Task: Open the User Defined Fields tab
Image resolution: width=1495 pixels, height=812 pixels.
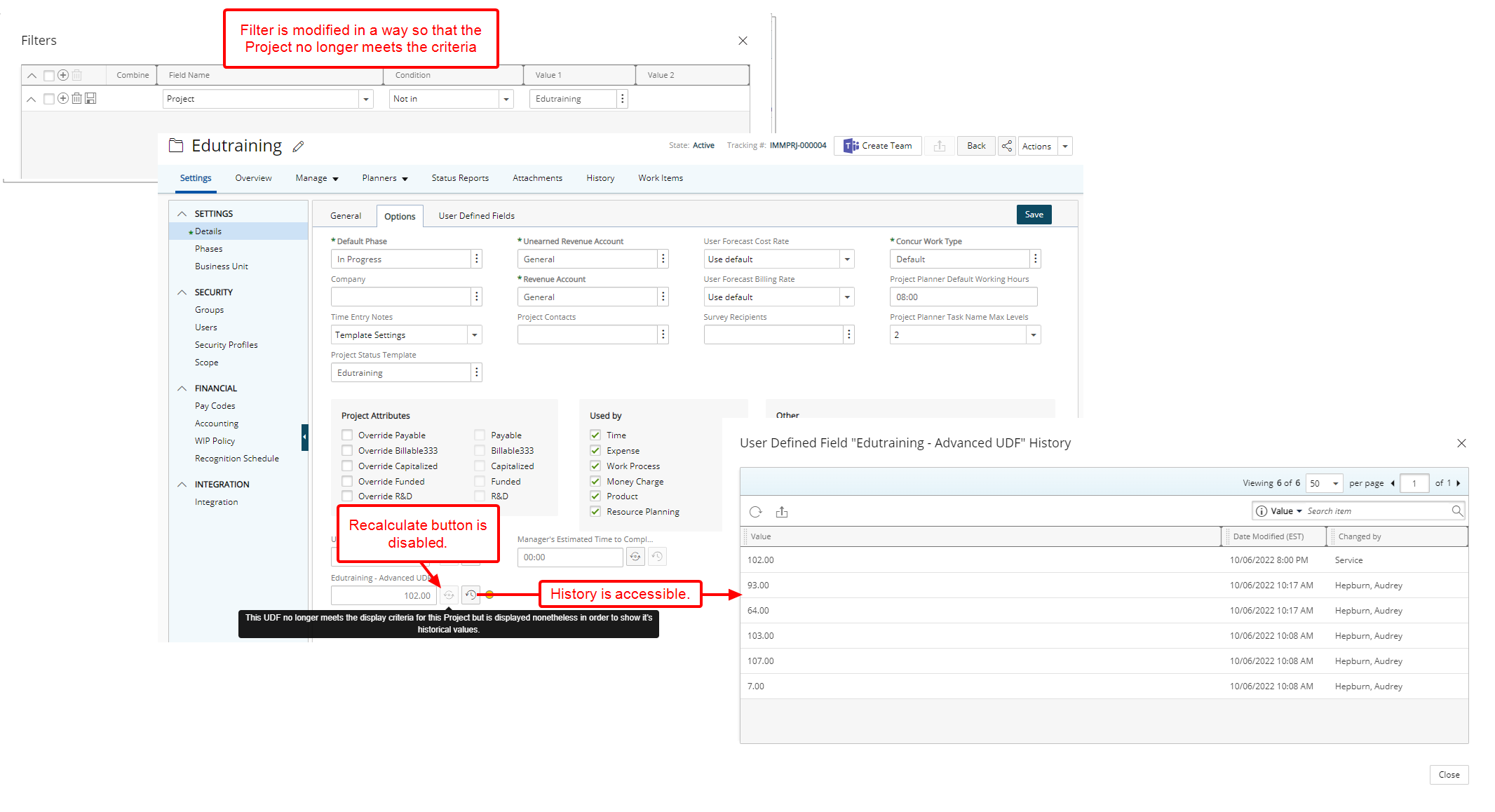Action: pyautogui.click(x=477, y=216)
